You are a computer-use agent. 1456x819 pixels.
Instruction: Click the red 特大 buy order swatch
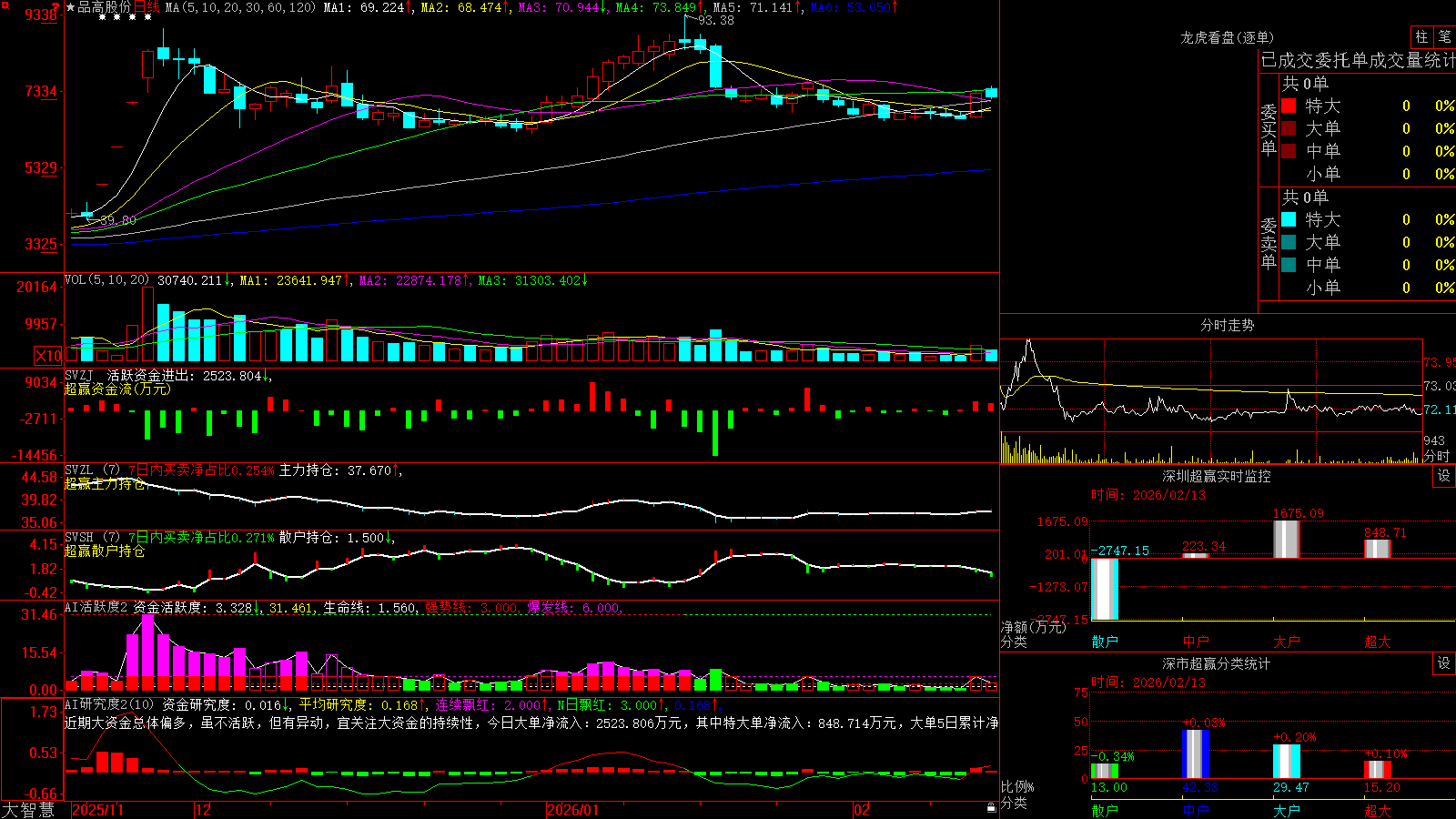click(x=1289, y=106)
